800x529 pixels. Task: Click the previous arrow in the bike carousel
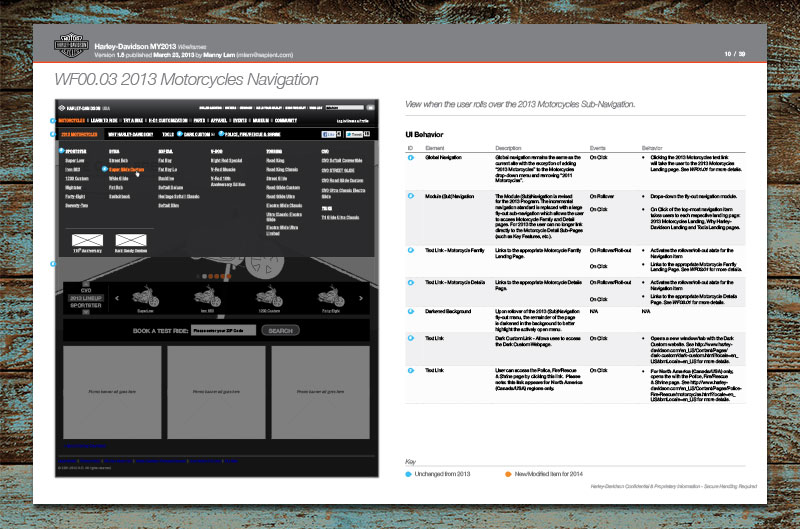coord(117,298)
